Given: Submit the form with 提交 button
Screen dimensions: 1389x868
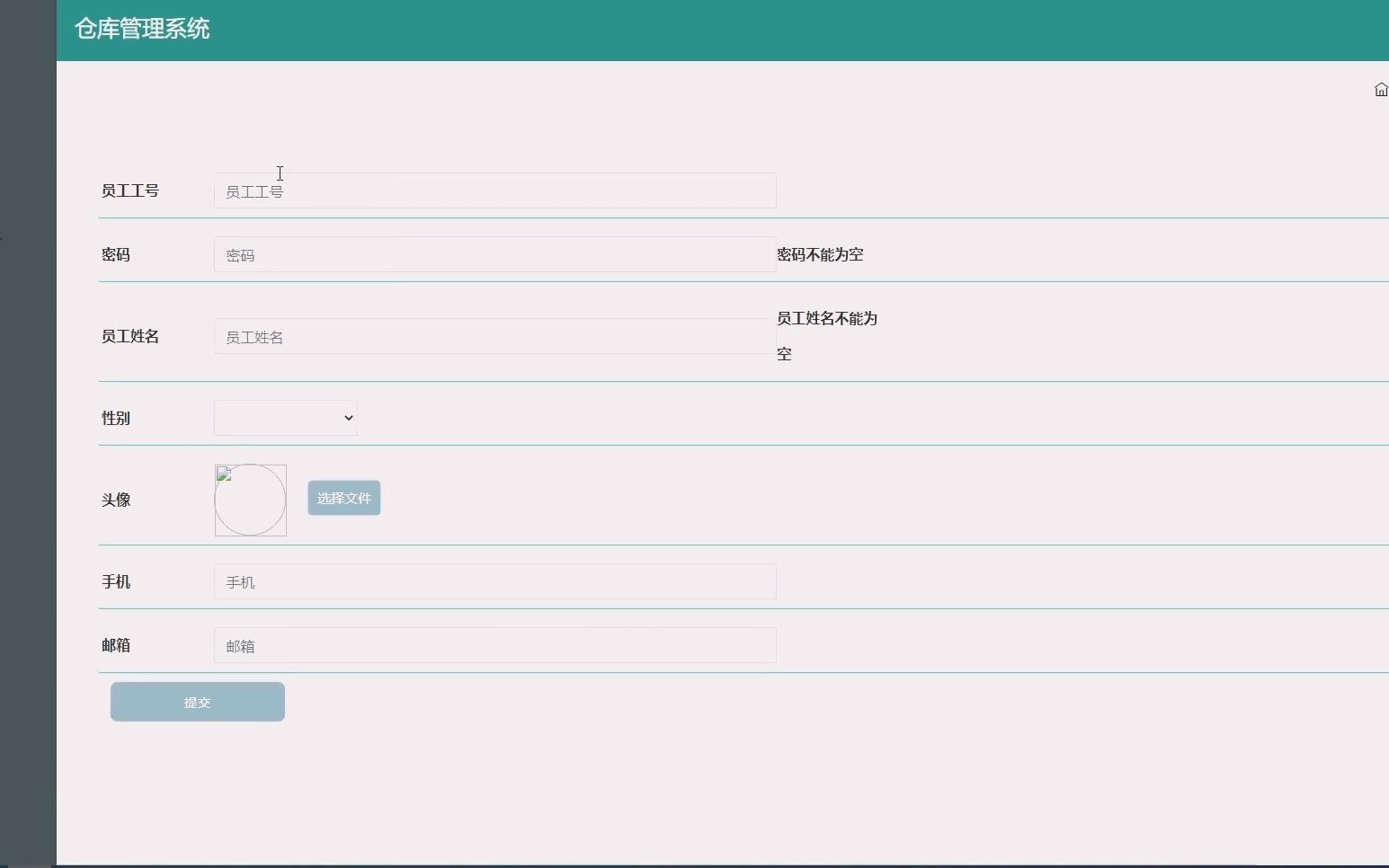Looking at the screenshot, I should [x=198, y=702].
